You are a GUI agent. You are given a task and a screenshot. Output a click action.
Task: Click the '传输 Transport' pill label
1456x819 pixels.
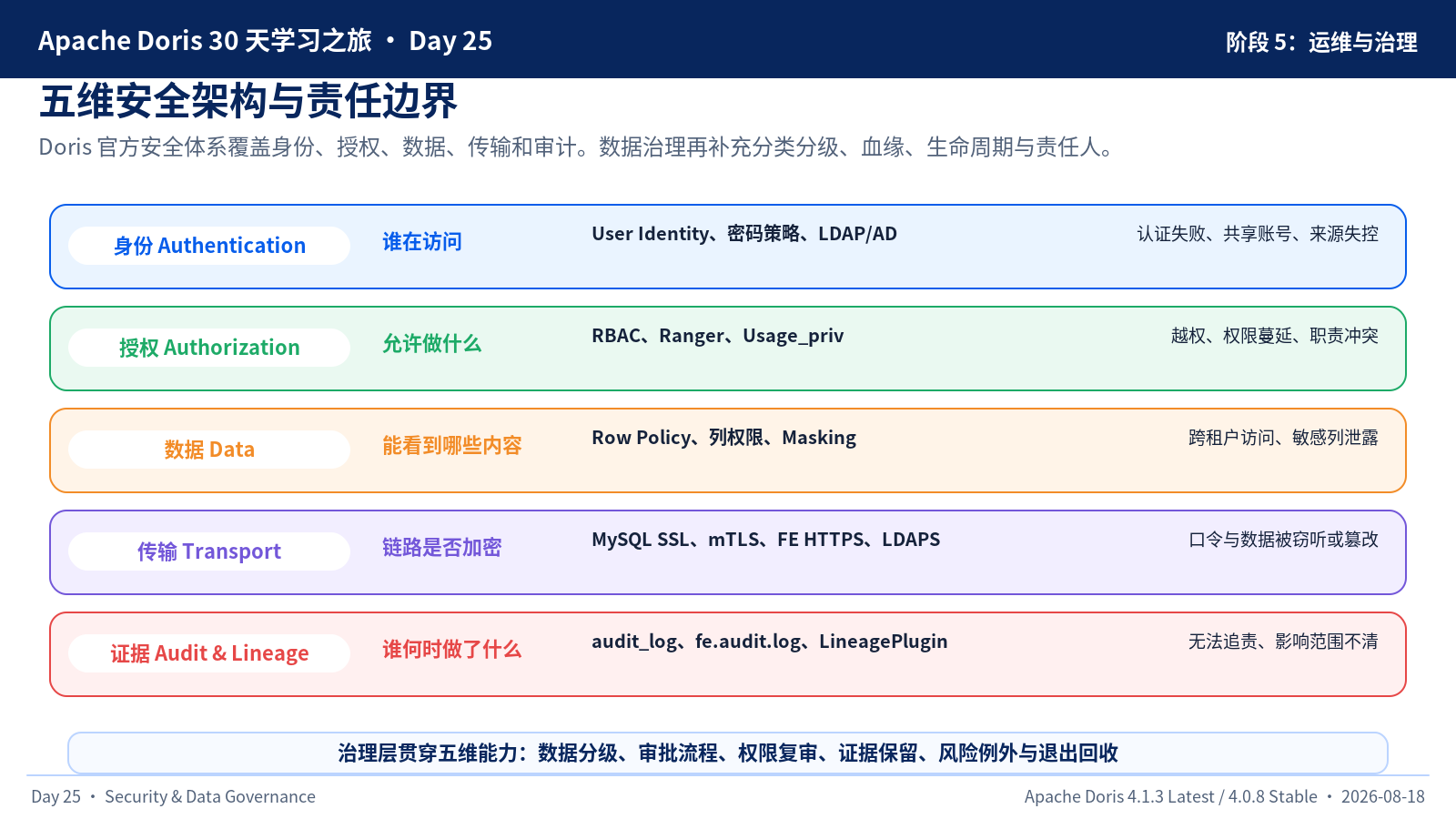(x=209, y=551)
